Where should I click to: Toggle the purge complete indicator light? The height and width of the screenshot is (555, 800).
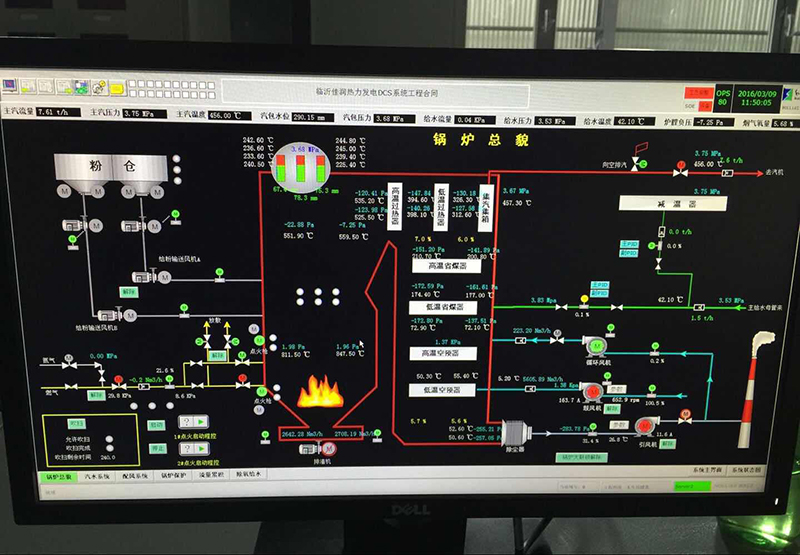(109, 448)
